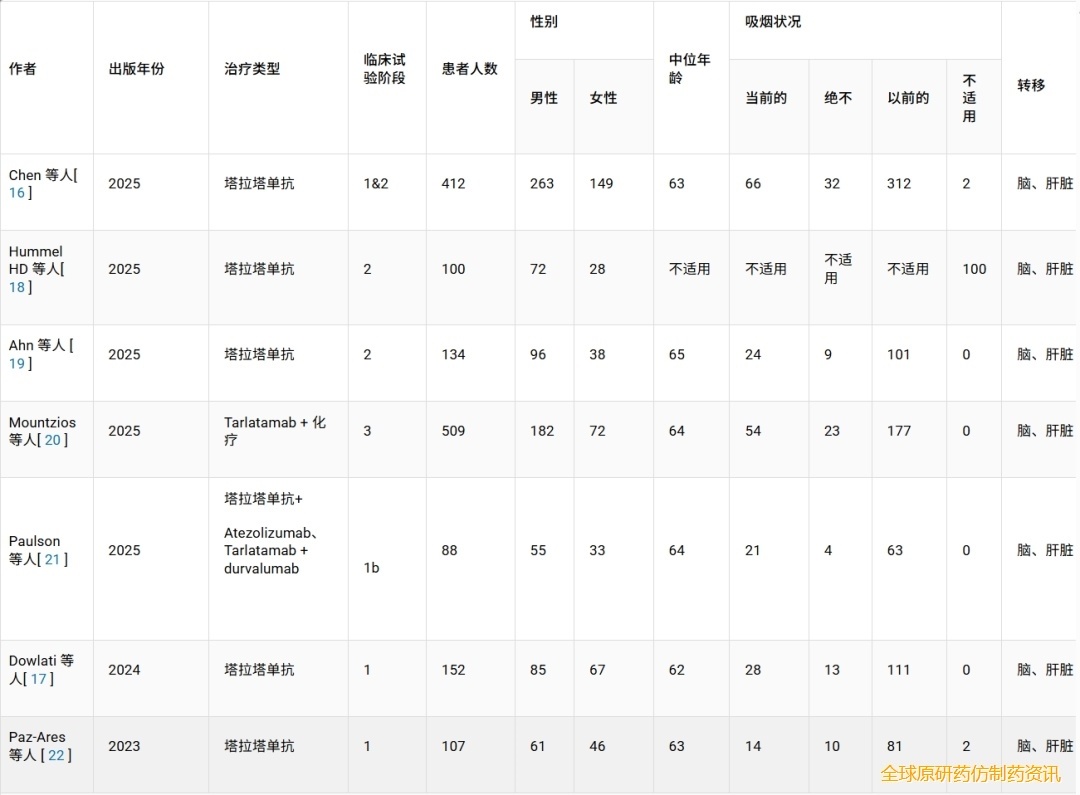Select patient count 509 in Mountzios row
Image resolution: width=1080 pixels, height=795 pixels.
pyautogui.click(x=453, y=431)
